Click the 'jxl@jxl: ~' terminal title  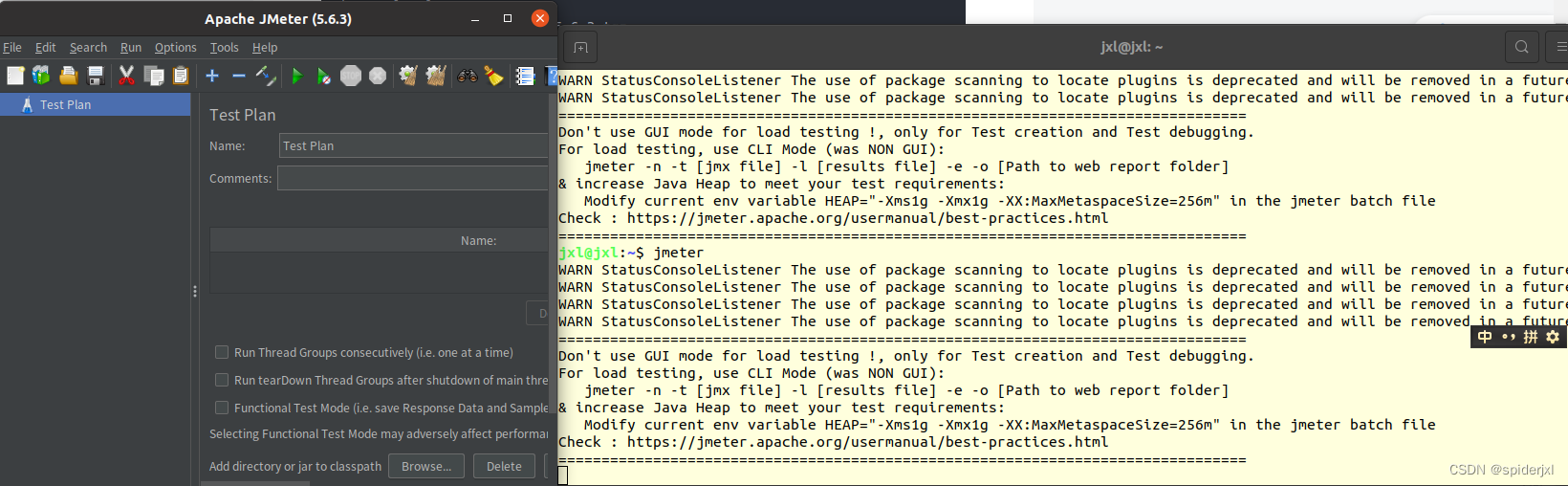(x=1131, y=47)
